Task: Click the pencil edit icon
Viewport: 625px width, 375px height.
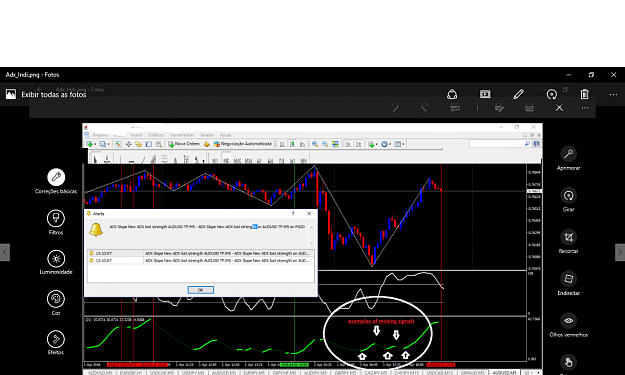Action: (x=518, y=94)
